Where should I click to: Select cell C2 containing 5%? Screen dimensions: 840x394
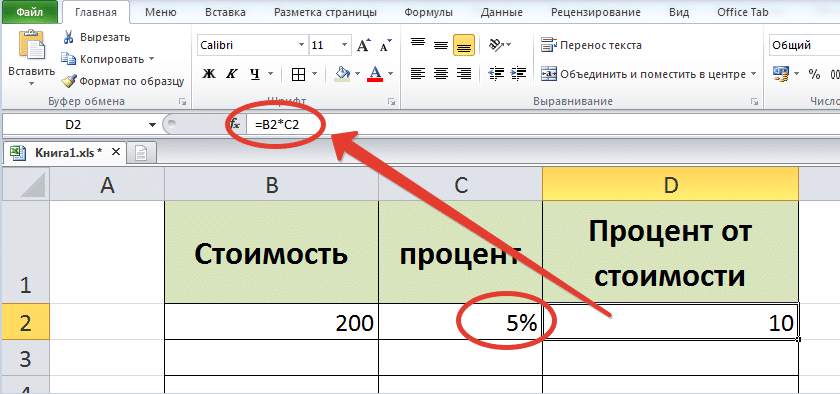click(x=460, y=322)
